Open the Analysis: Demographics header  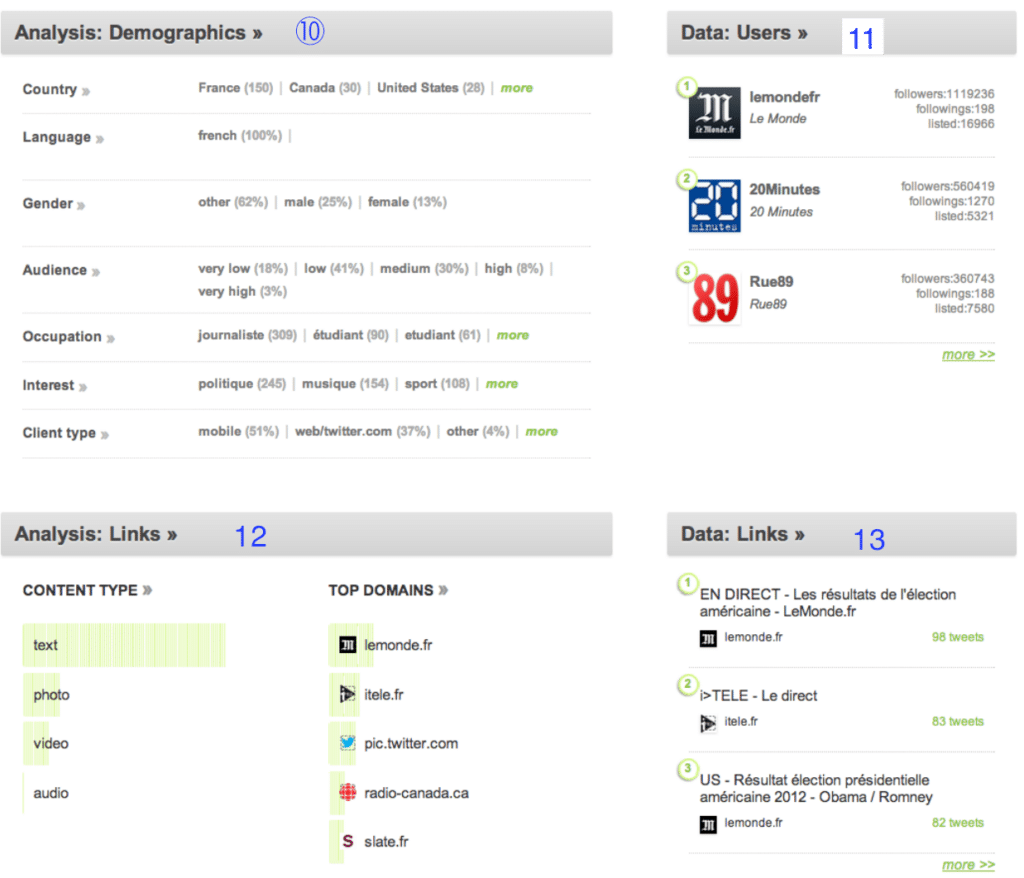point(138,33)
